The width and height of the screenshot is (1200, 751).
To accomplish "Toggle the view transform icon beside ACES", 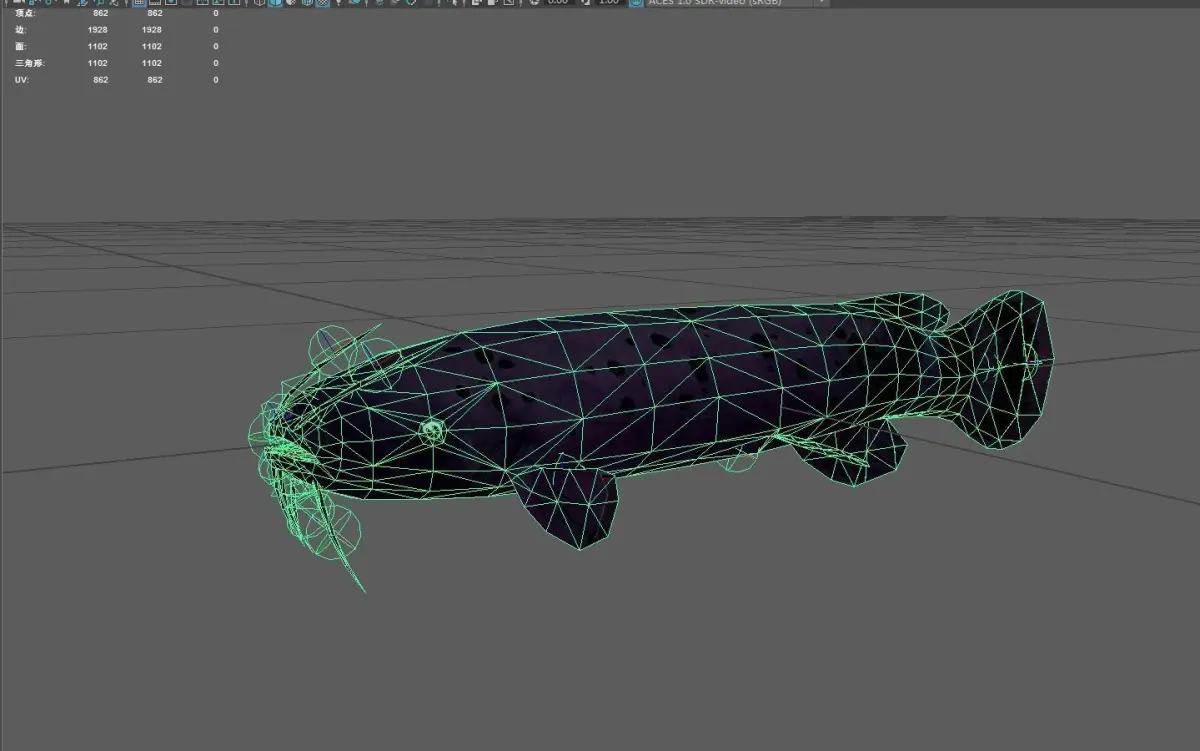I will (636, 3).
